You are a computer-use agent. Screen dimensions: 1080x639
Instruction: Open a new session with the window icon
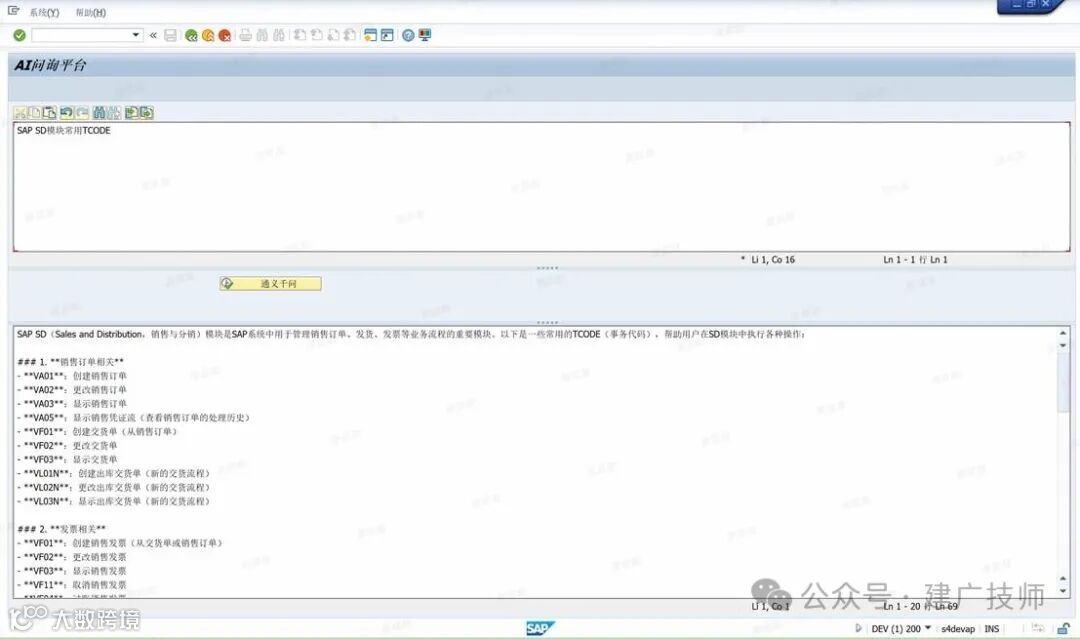click(371, 35)
